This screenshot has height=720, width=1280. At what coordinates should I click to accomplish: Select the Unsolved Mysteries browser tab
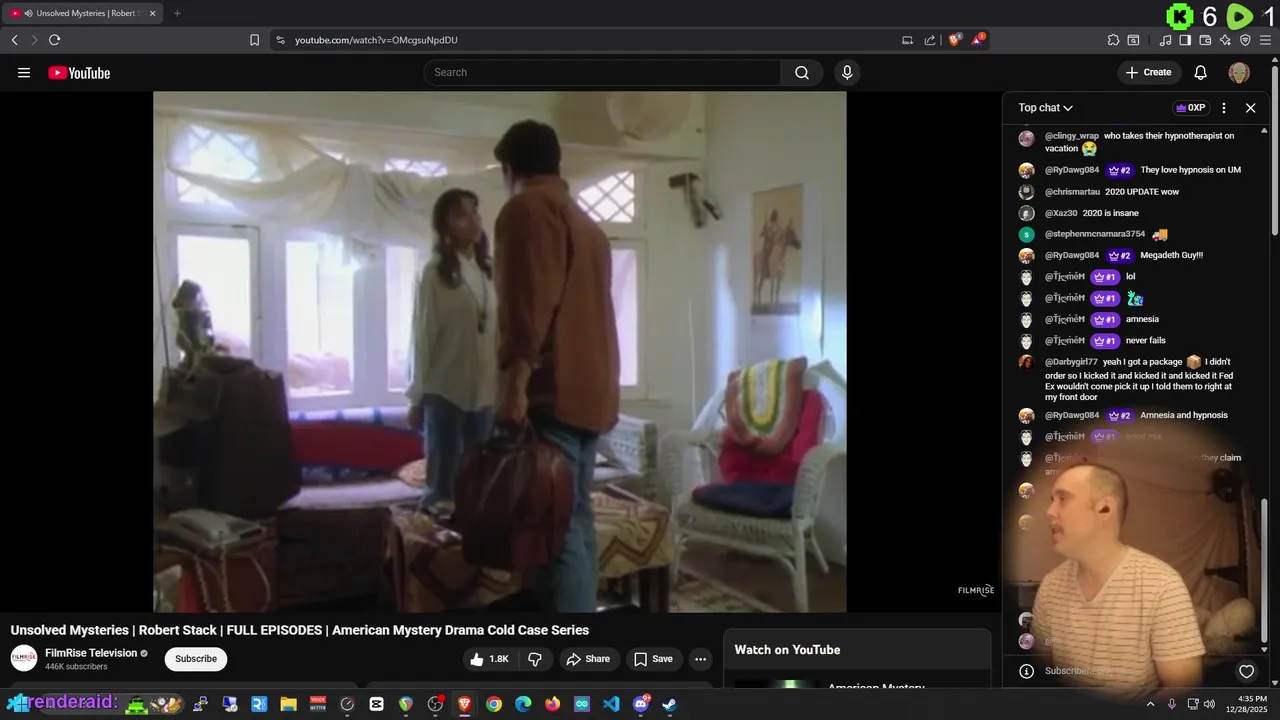coord(84,13)
